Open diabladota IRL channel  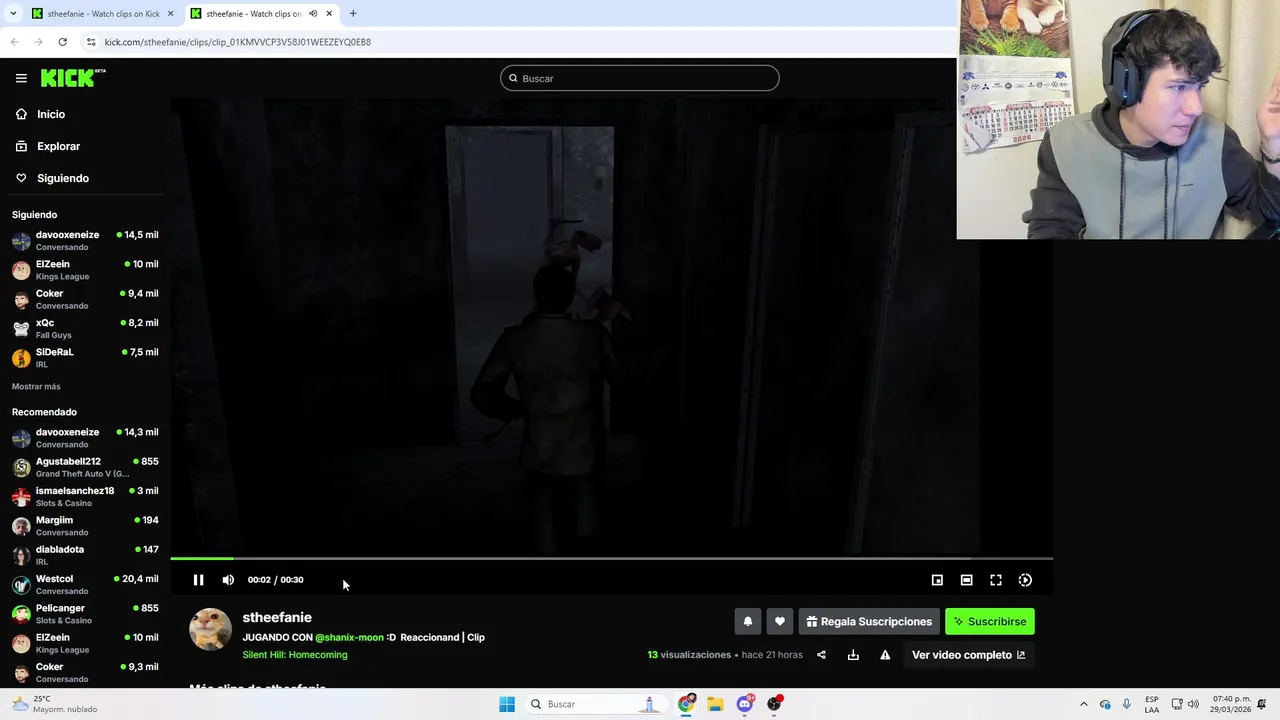click(85, 555)
